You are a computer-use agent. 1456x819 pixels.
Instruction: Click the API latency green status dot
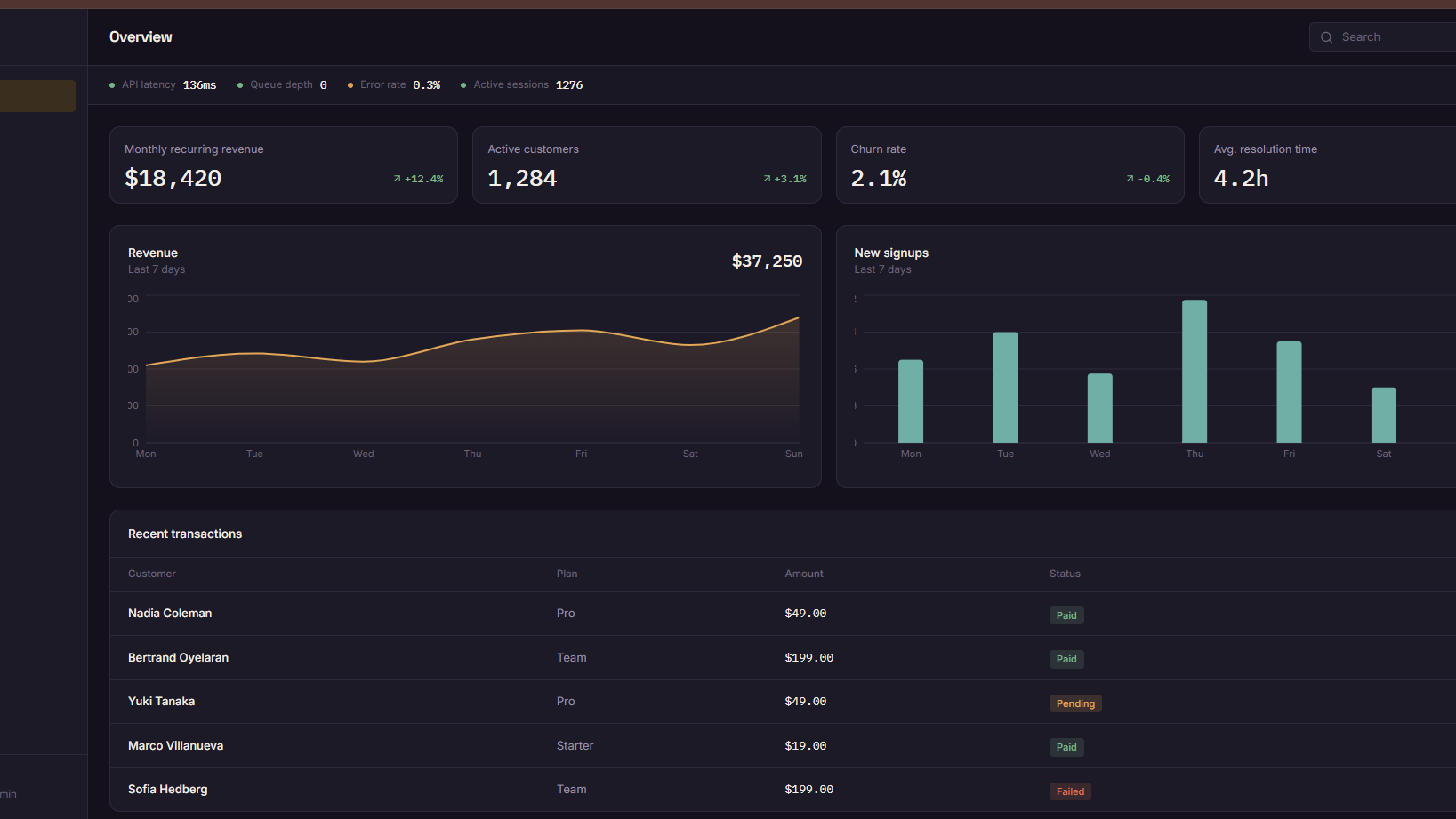point(112,85)
